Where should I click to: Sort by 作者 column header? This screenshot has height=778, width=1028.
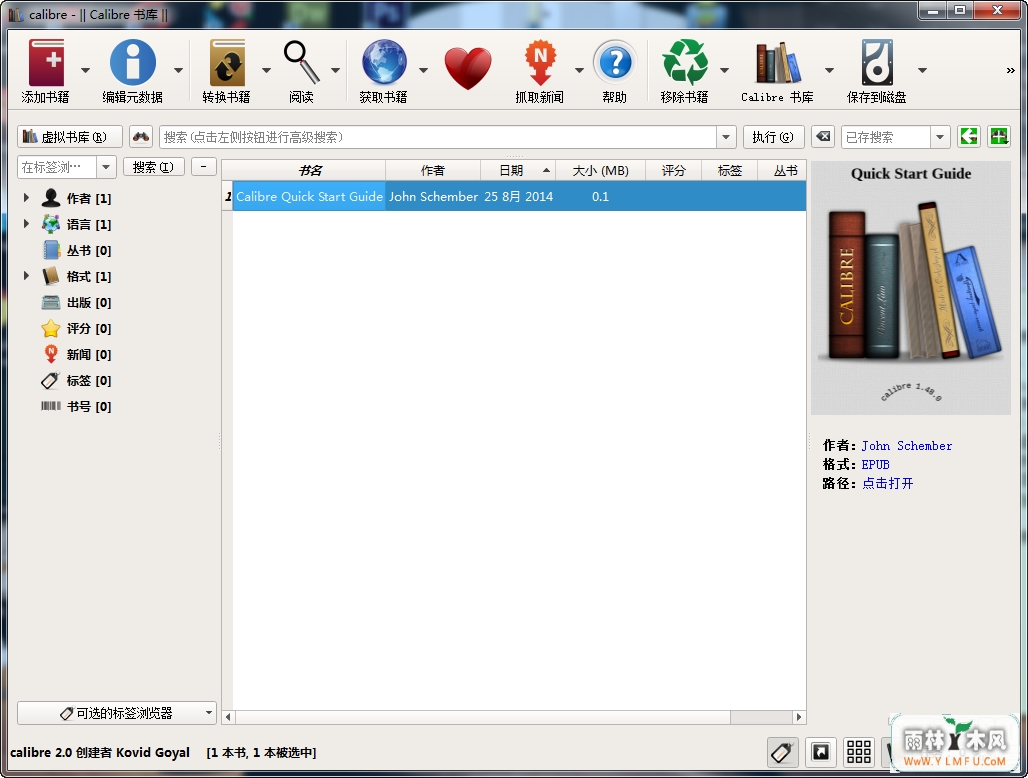coord(433,170)
